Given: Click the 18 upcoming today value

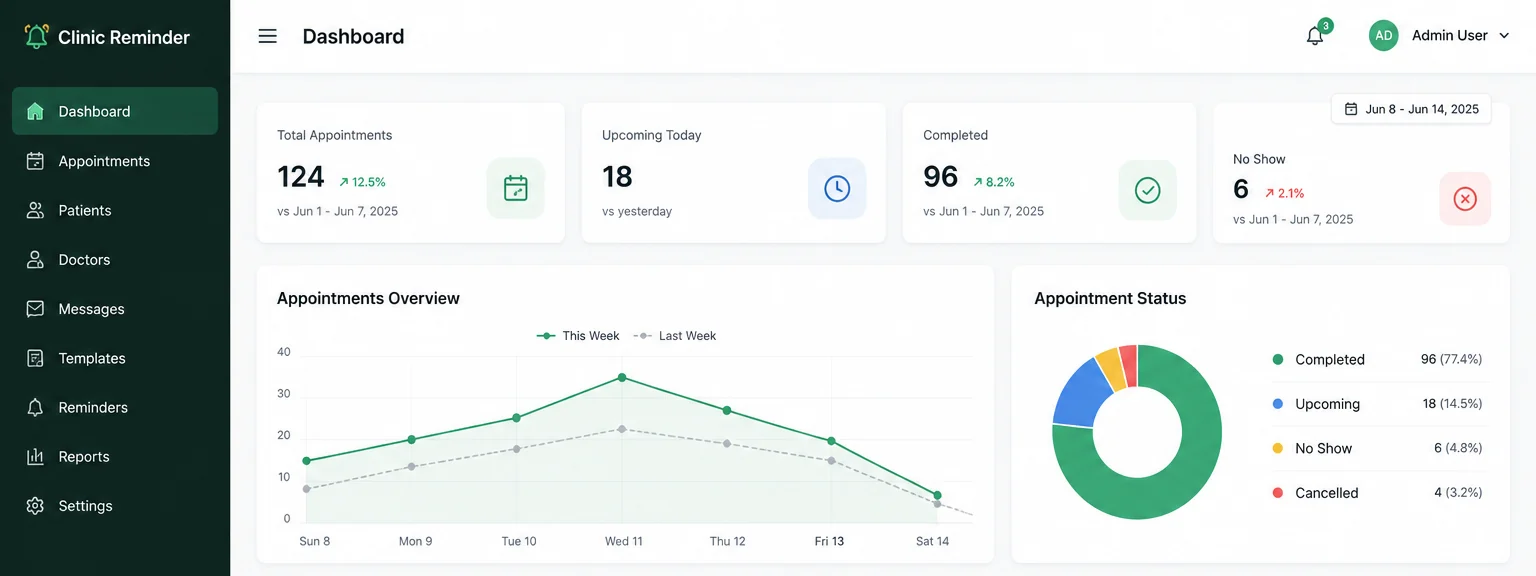Looking at the screenshot, I should pos(617,177).
